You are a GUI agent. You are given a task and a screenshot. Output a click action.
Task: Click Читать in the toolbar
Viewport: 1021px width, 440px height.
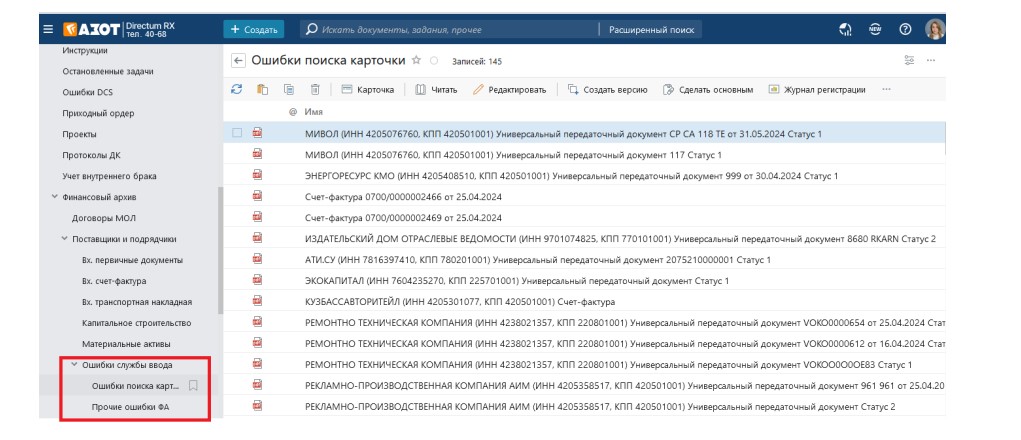(x=436, y=90)
